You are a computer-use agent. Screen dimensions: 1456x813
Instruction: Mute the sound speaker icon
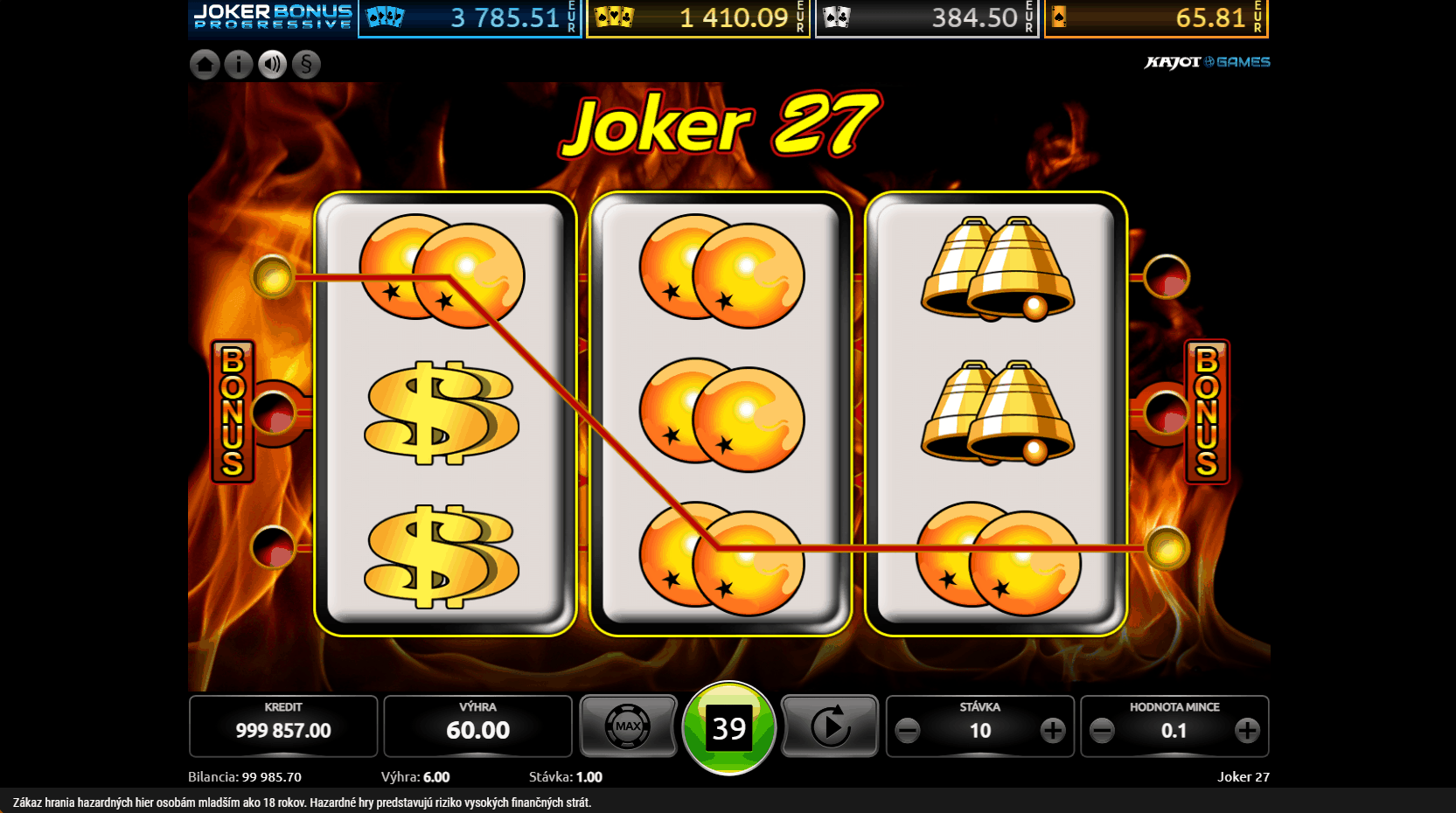[x=273, y=64]
